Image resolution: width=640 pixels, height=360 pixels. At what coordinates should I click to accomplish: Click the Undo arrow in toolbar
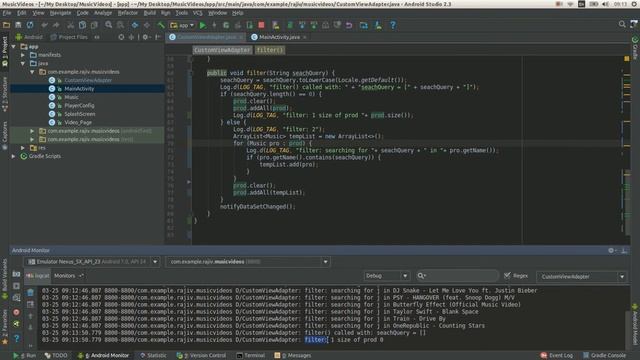[x=44, y=25]
